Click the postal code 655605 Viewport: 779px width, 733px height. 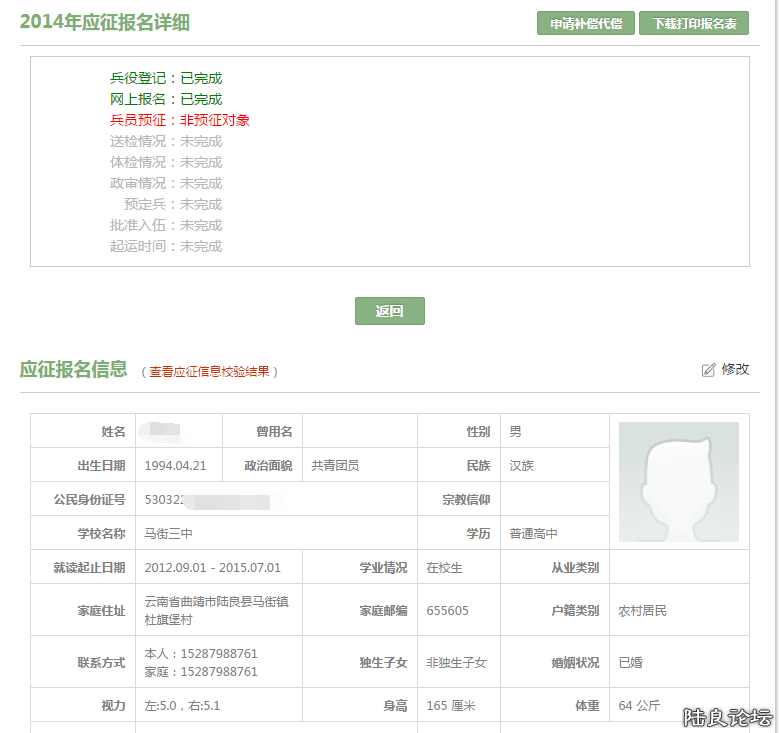click(448, 611)
